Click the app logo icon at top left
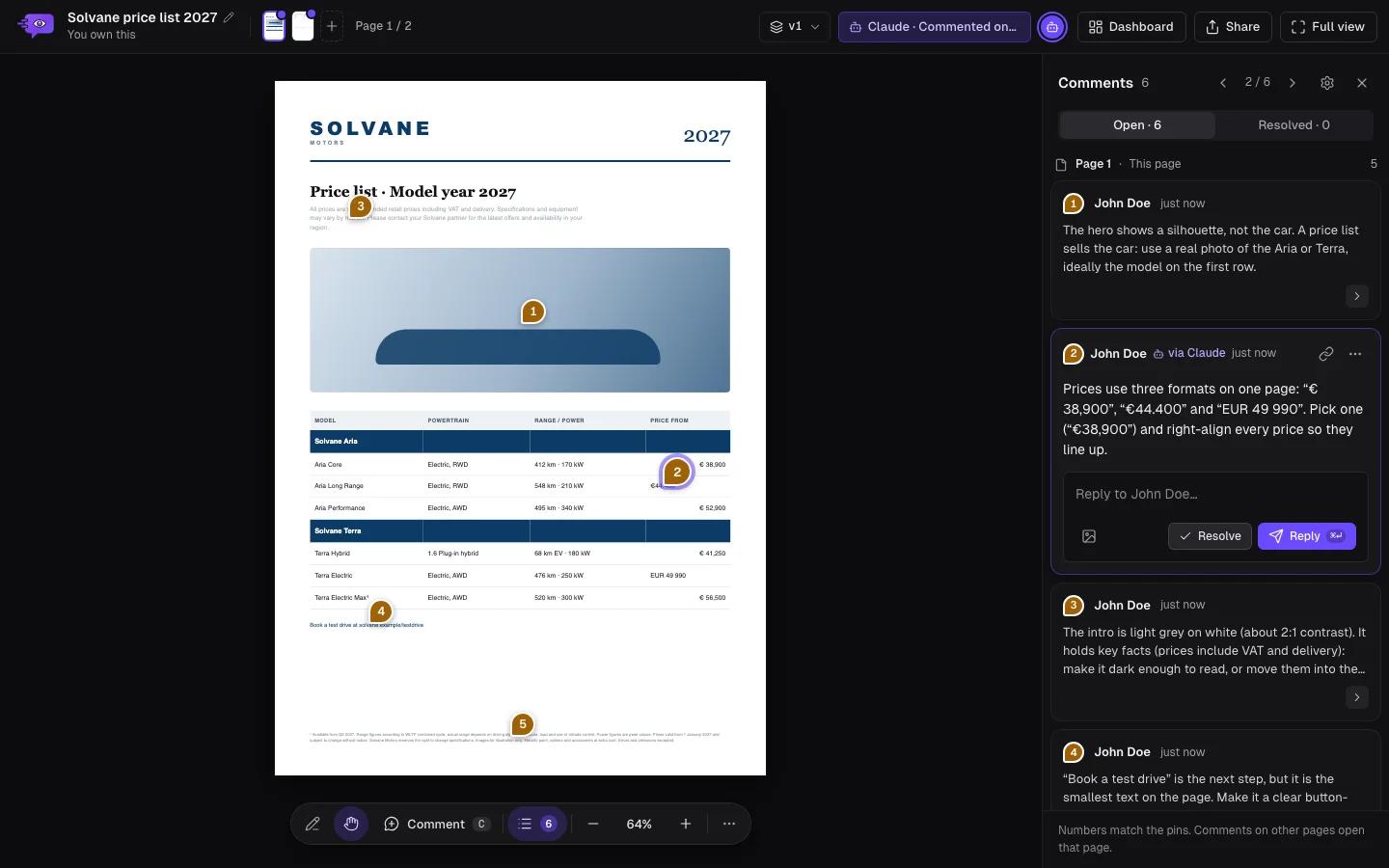This screenshot has height=868, width=1389. coord(37,25)
